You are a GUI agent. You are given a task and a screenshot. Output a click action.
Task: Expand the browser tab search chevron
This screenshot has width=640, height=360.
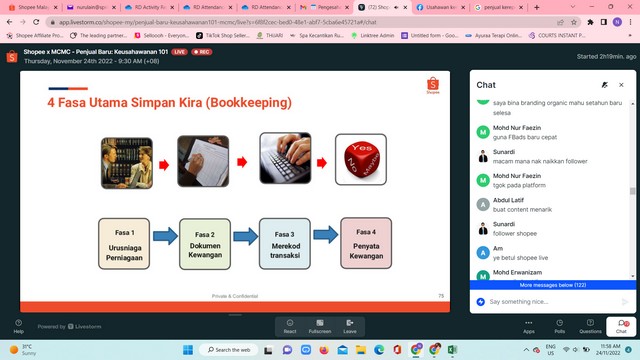coord(573,7)
